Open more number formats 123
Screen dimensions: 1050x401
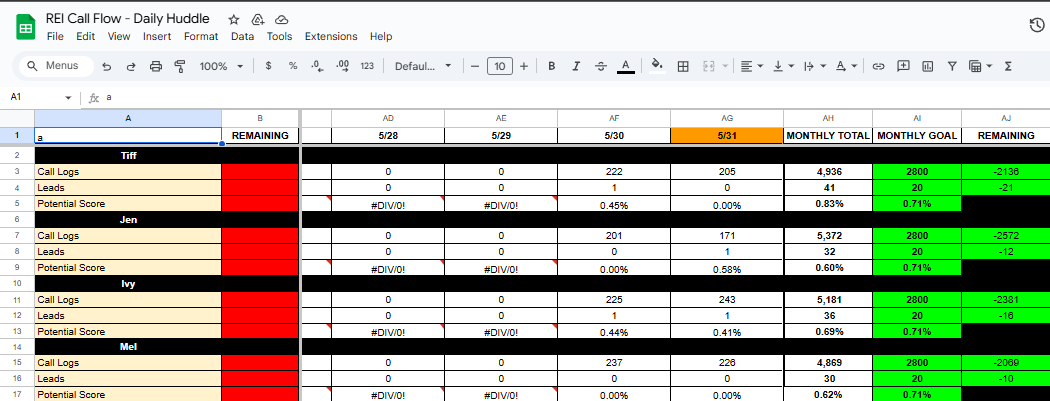[x=367, y=66]
